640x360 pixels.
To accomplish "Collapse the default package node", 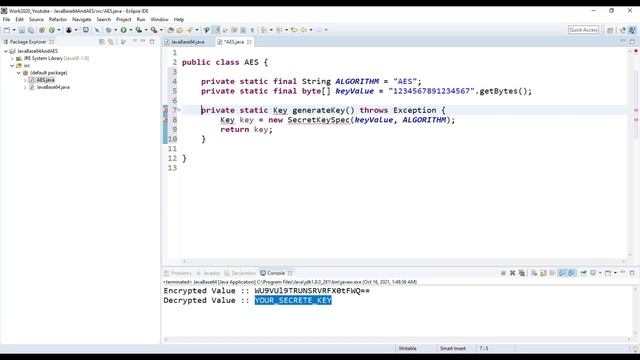I will (19, 73).
